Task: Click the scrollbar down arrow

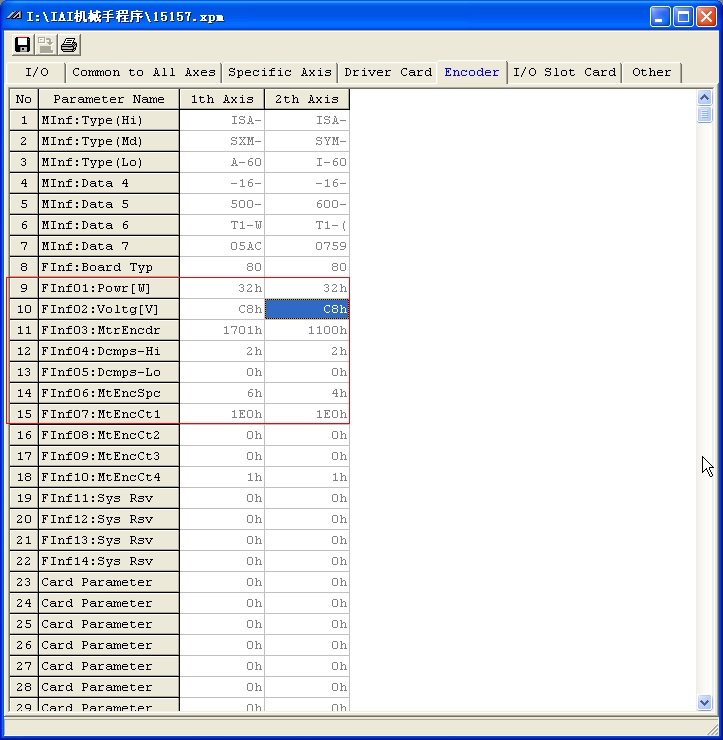Action: [704, 703]
